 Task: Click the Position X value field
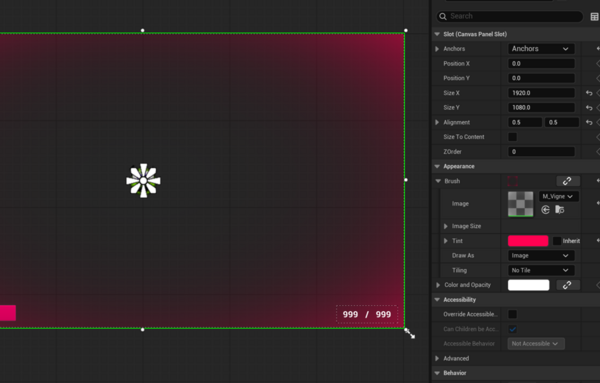point(541,64)
